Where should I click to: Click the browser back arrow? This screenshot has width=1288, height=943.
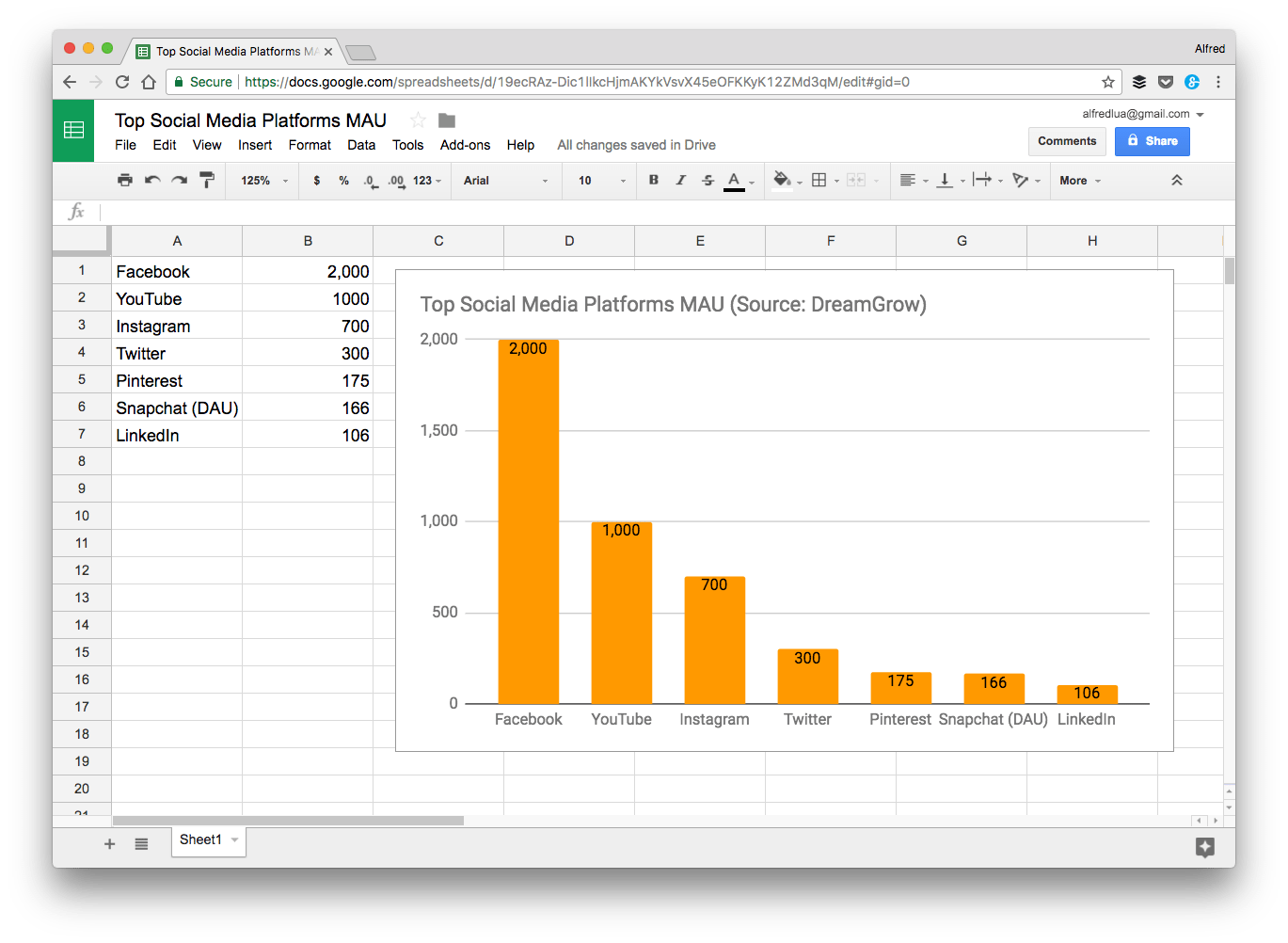click(70, 82)
